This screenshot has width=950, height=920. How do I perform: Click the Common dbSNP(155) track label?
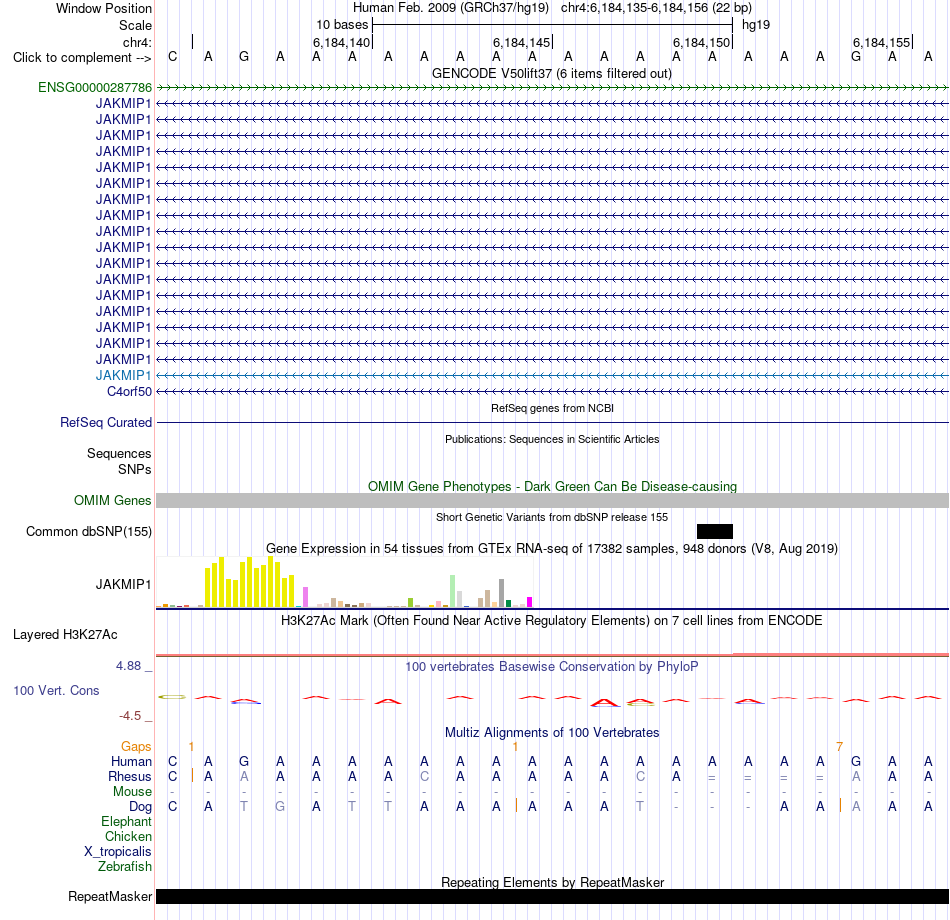(88, 532)
